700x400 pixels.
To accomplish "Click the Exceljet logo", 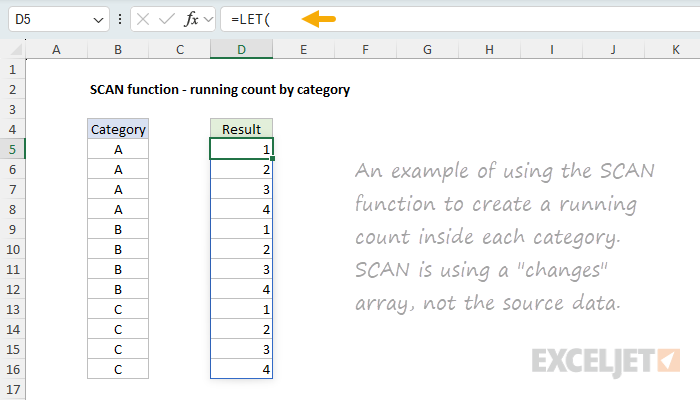I will [607, 359].
